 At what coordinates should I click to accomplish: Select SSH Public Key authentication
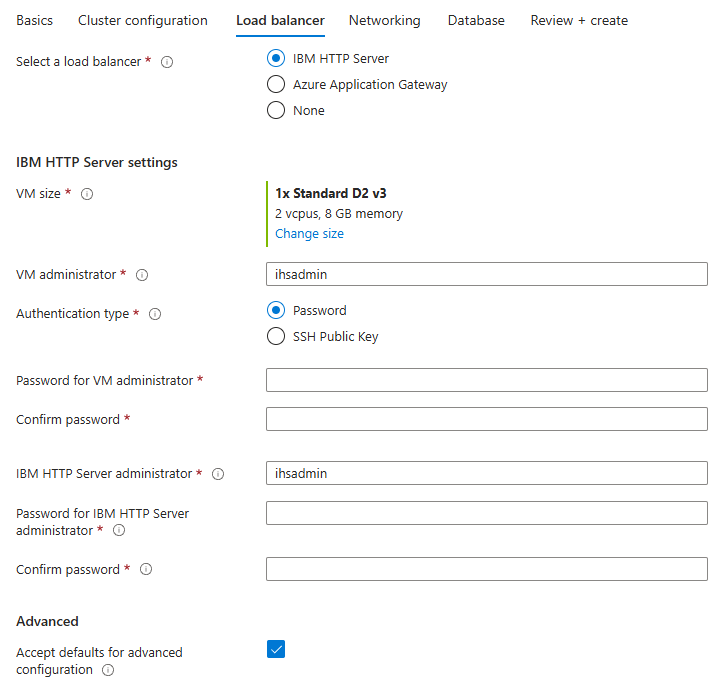pyautogui.click(x=276, y=337)
